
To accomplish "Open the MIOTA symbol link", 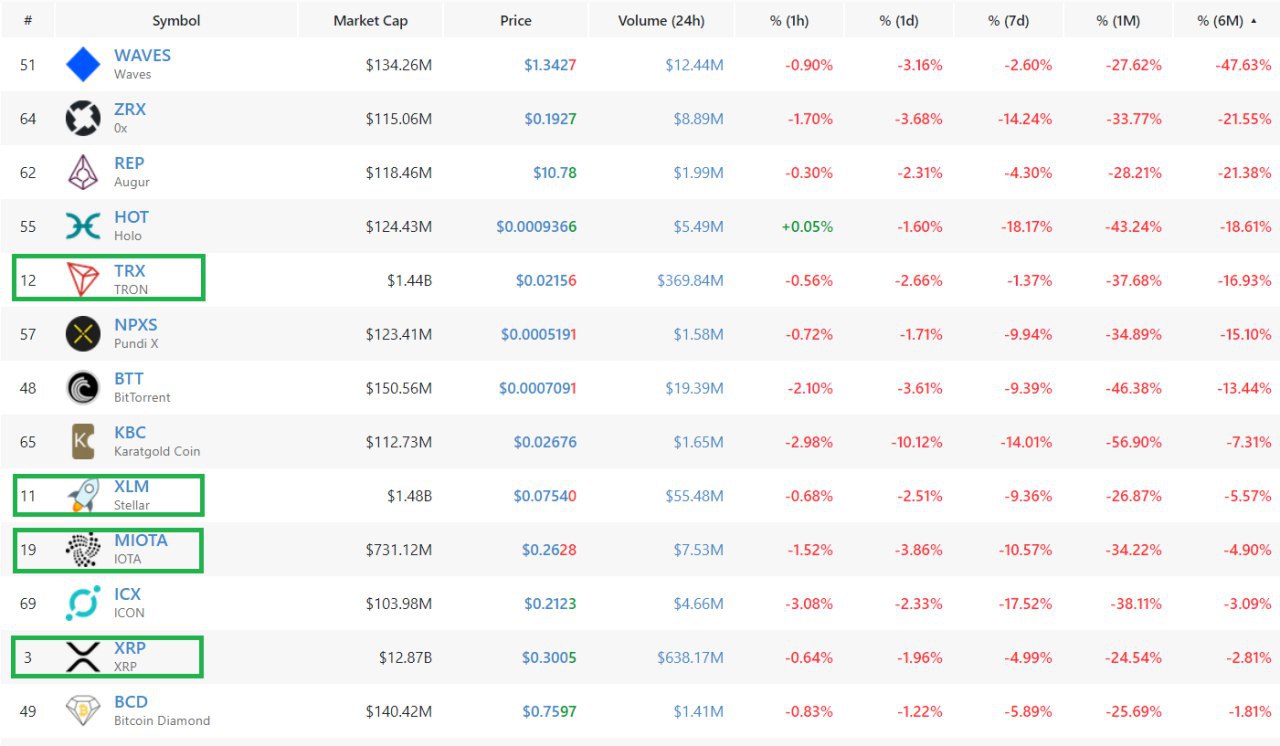I will [141, 540].
